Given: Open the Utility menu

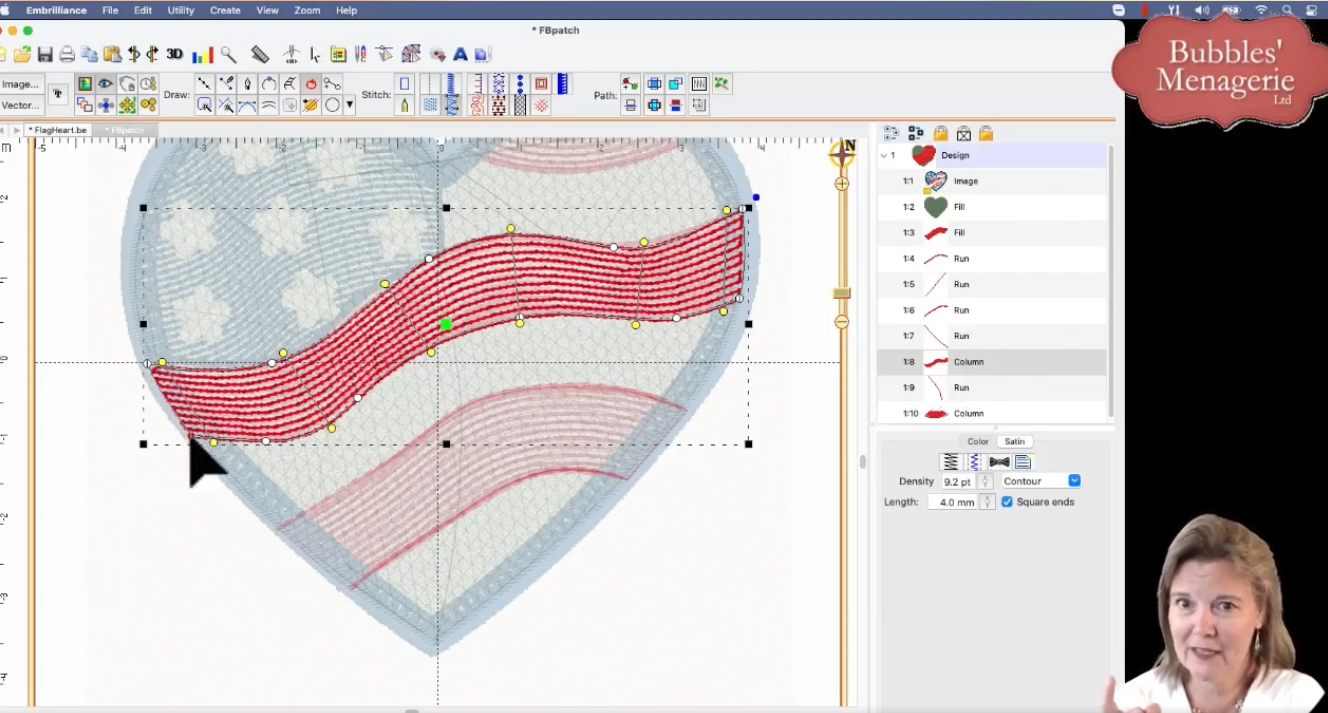Looking at the screenshot, I should coord(181,10).
